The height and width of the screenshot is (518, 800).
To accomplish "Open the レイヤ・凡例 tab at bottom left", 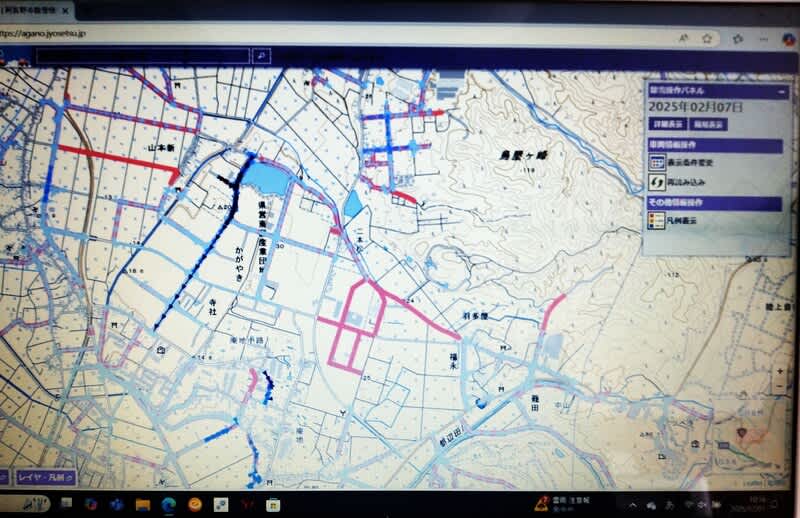I will click(46, 478).
